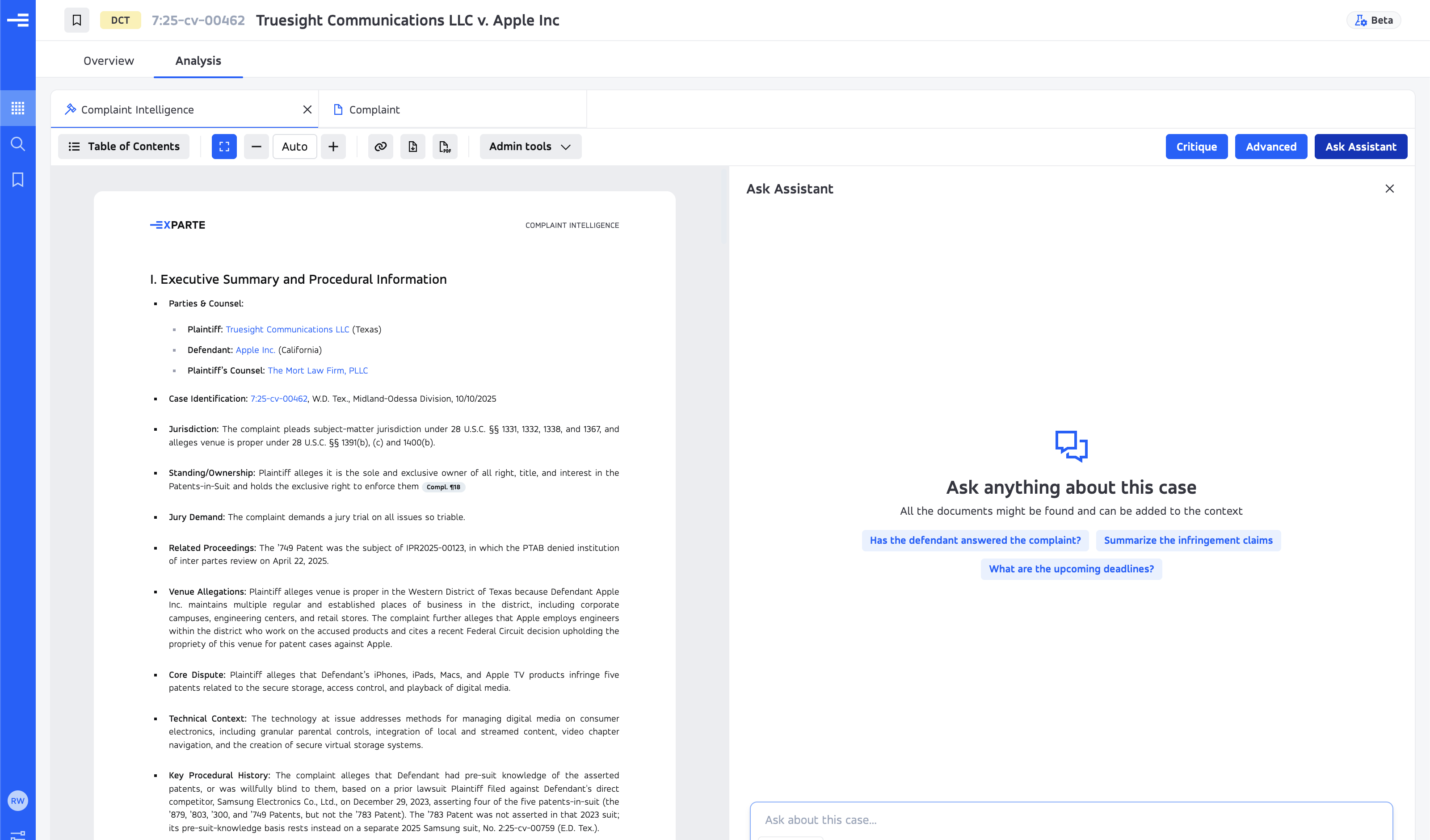
Task: Download the document file icon
Action: (x=412, y=147)
